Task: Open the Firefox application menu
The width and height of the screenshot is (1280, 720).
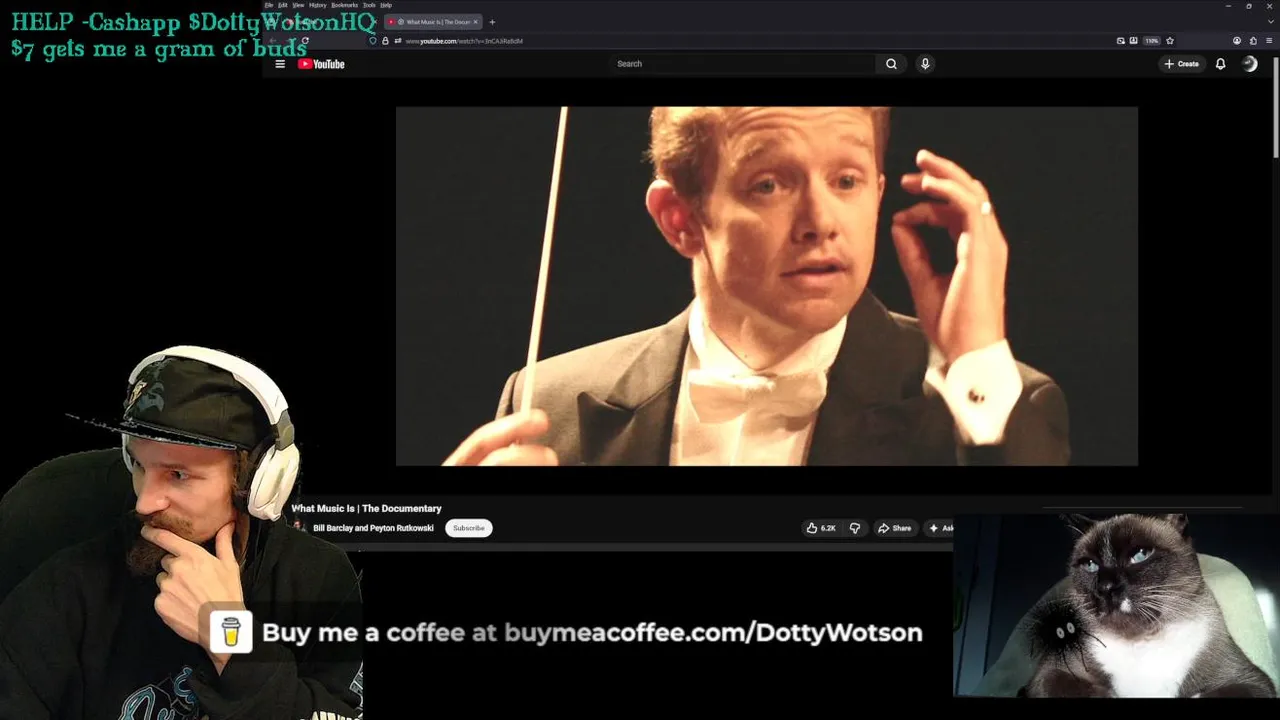Action: 1269,41
